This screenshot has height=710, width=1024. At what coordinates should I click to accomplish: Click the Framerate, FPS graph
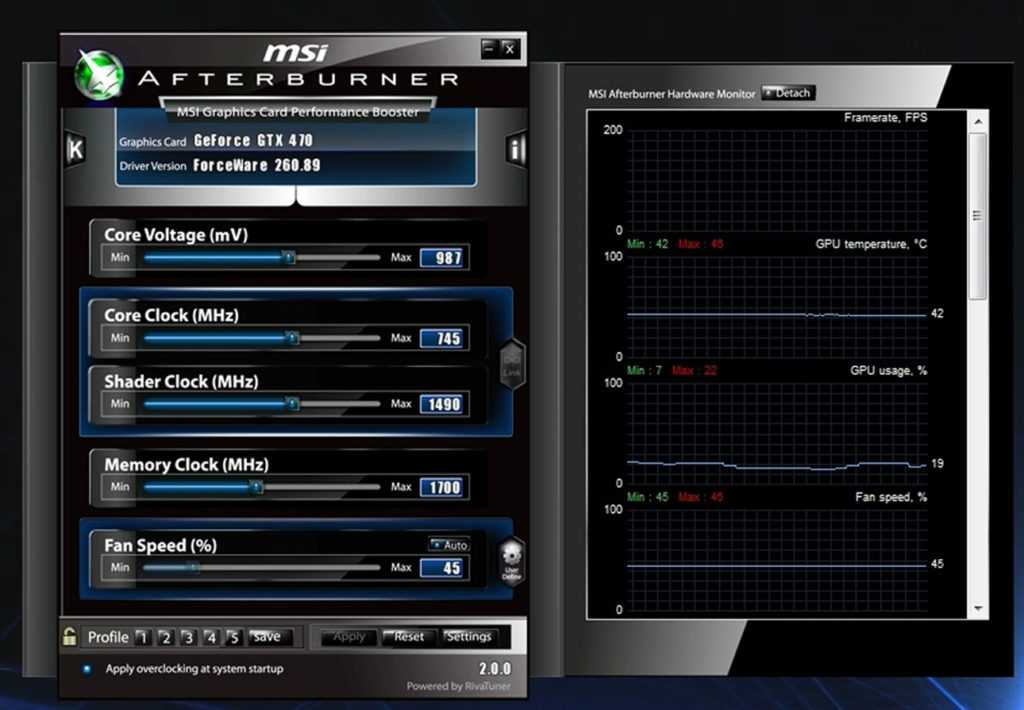coord(777,180)
